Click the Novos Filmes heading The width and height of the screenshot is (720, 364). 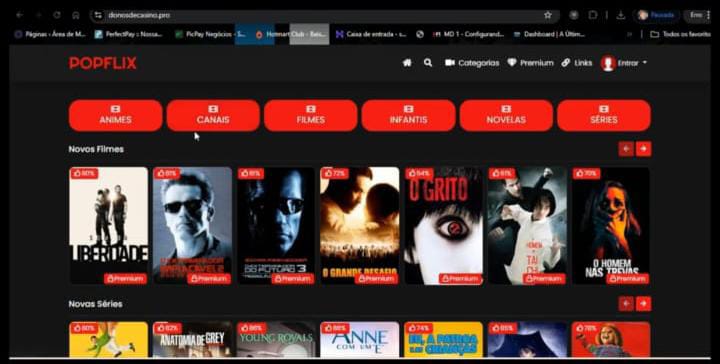[96, 149]
